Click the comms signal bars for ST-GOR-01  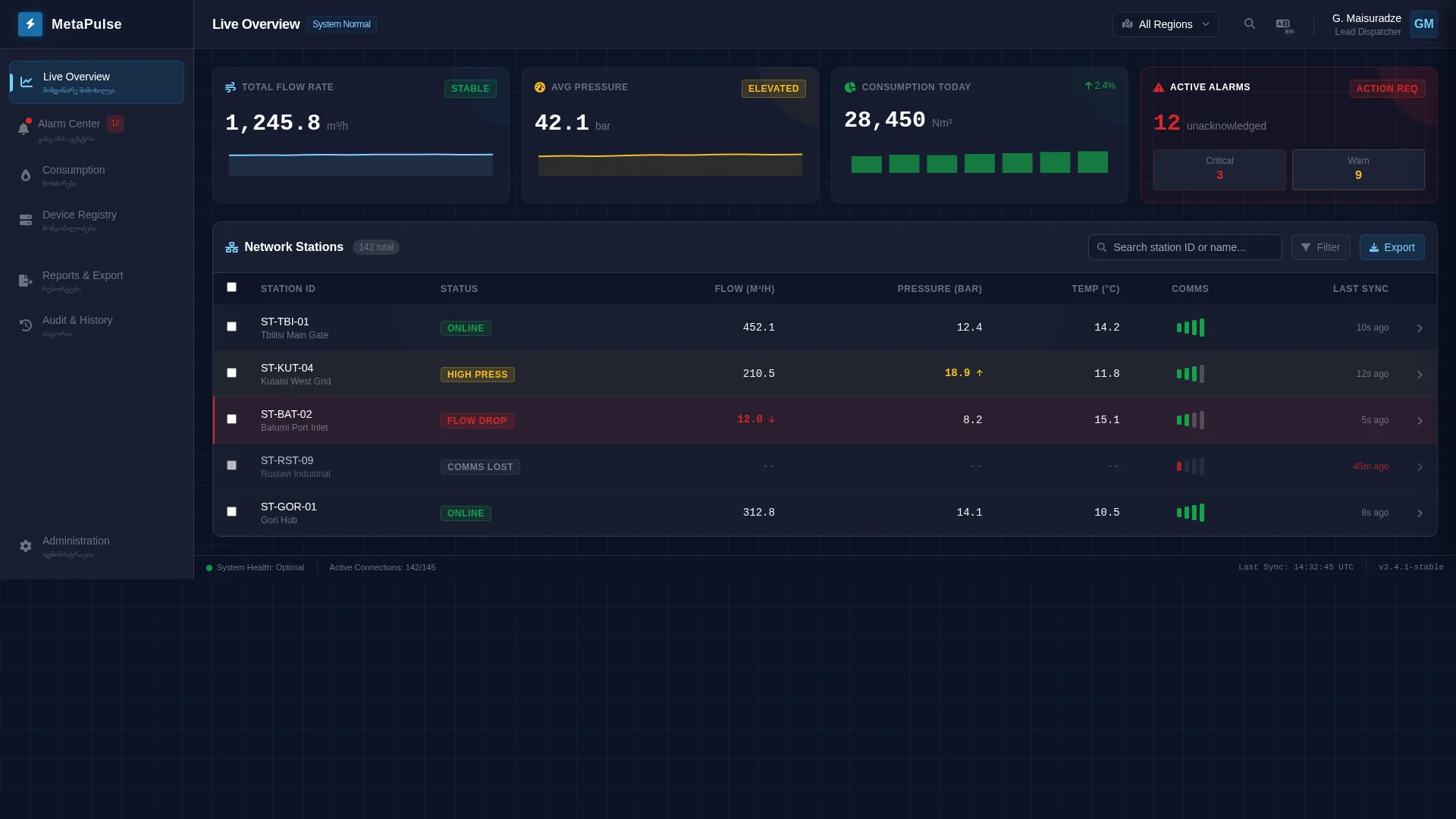pos(1190,513)
